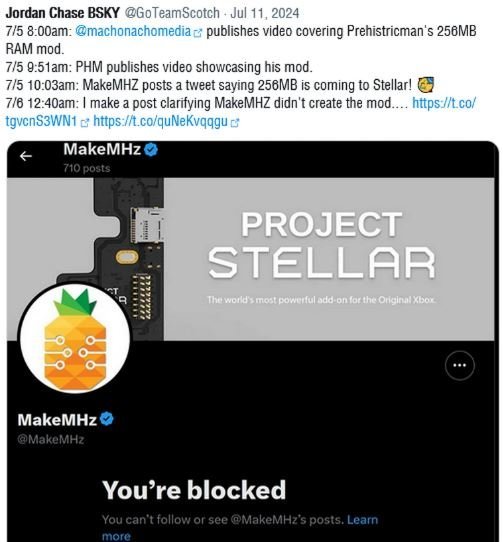Click the verified badge beside header MakeMHz
Viewport: 503px width, 542px height.
coord(151,150)
